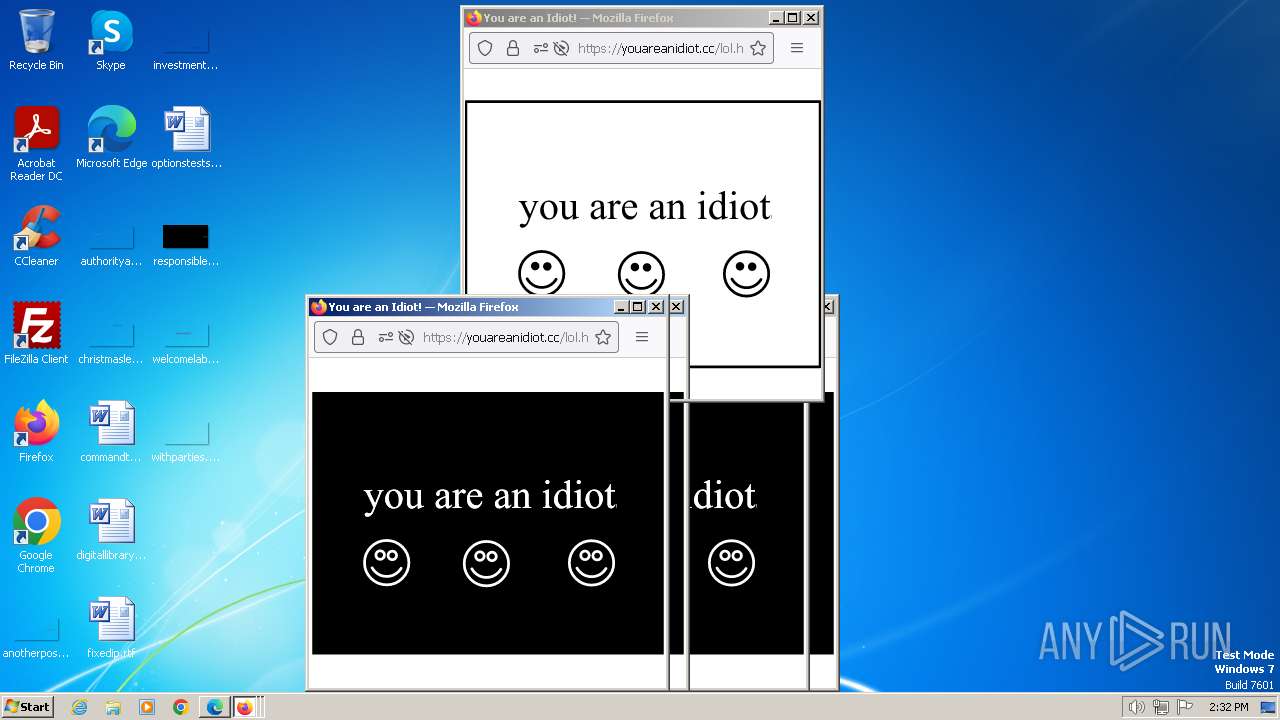
Task: Bookmark page with star in top Firefox window
Action: click(758, 48)
